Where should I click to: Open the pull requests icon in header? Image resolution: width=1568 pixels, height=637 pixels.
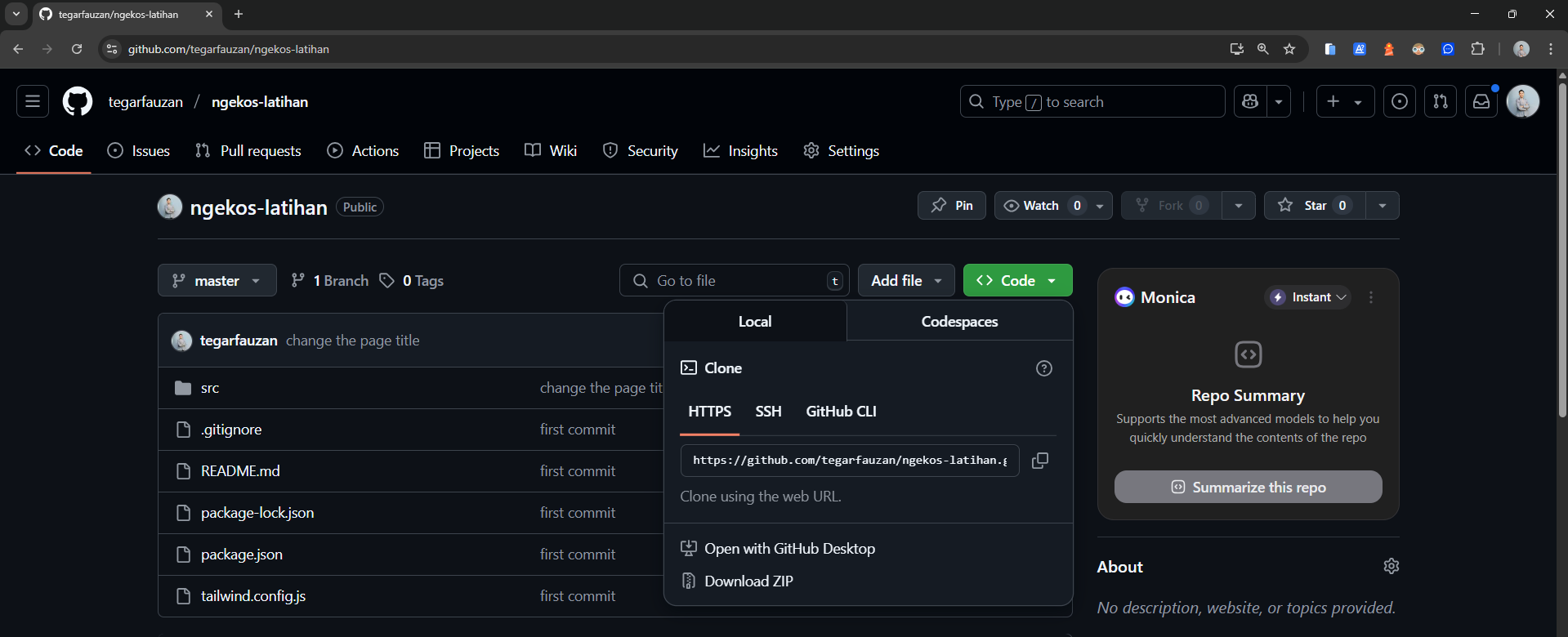(x=1441, y=101)
